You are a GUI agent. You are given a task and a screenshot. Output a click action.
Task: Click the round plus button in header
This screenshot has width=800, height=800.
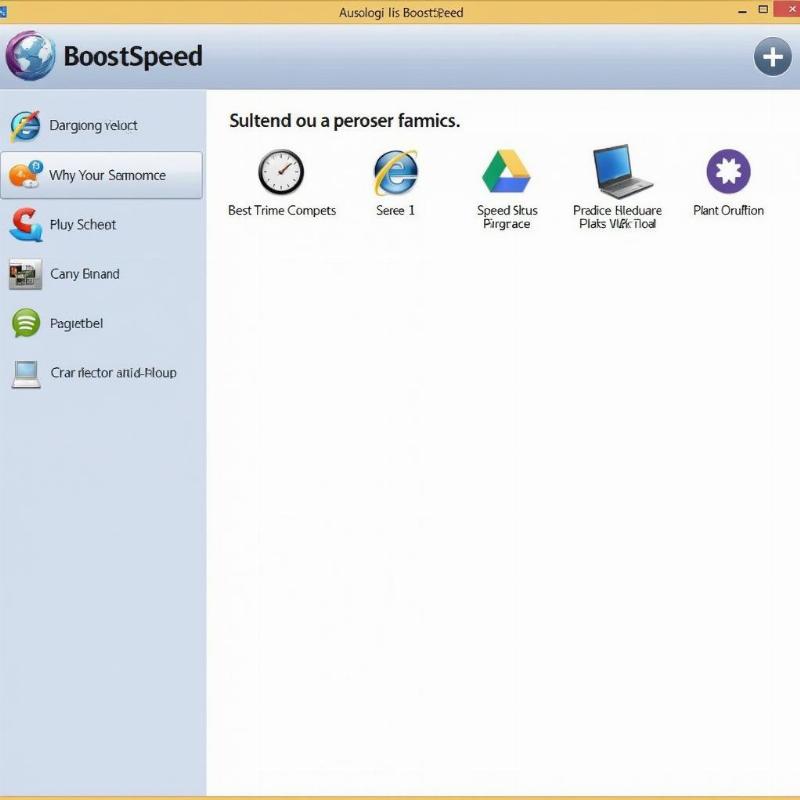pyautogui.click(x=772, y=57)
